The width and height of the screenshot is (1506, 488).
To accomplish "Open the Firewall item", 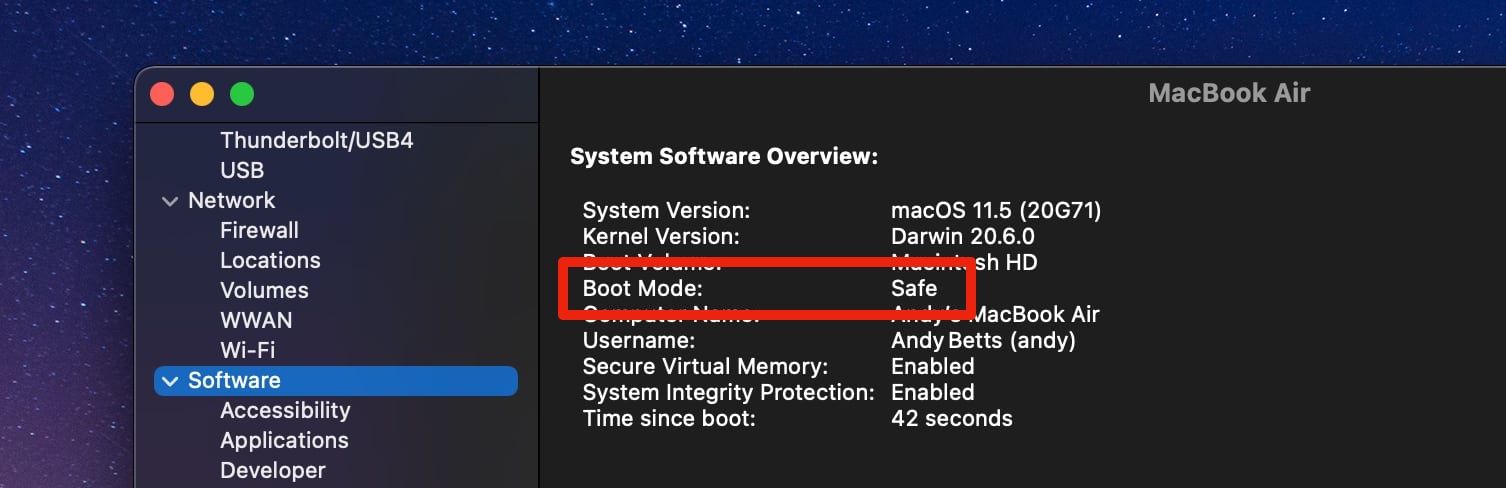I will (259, 230).
